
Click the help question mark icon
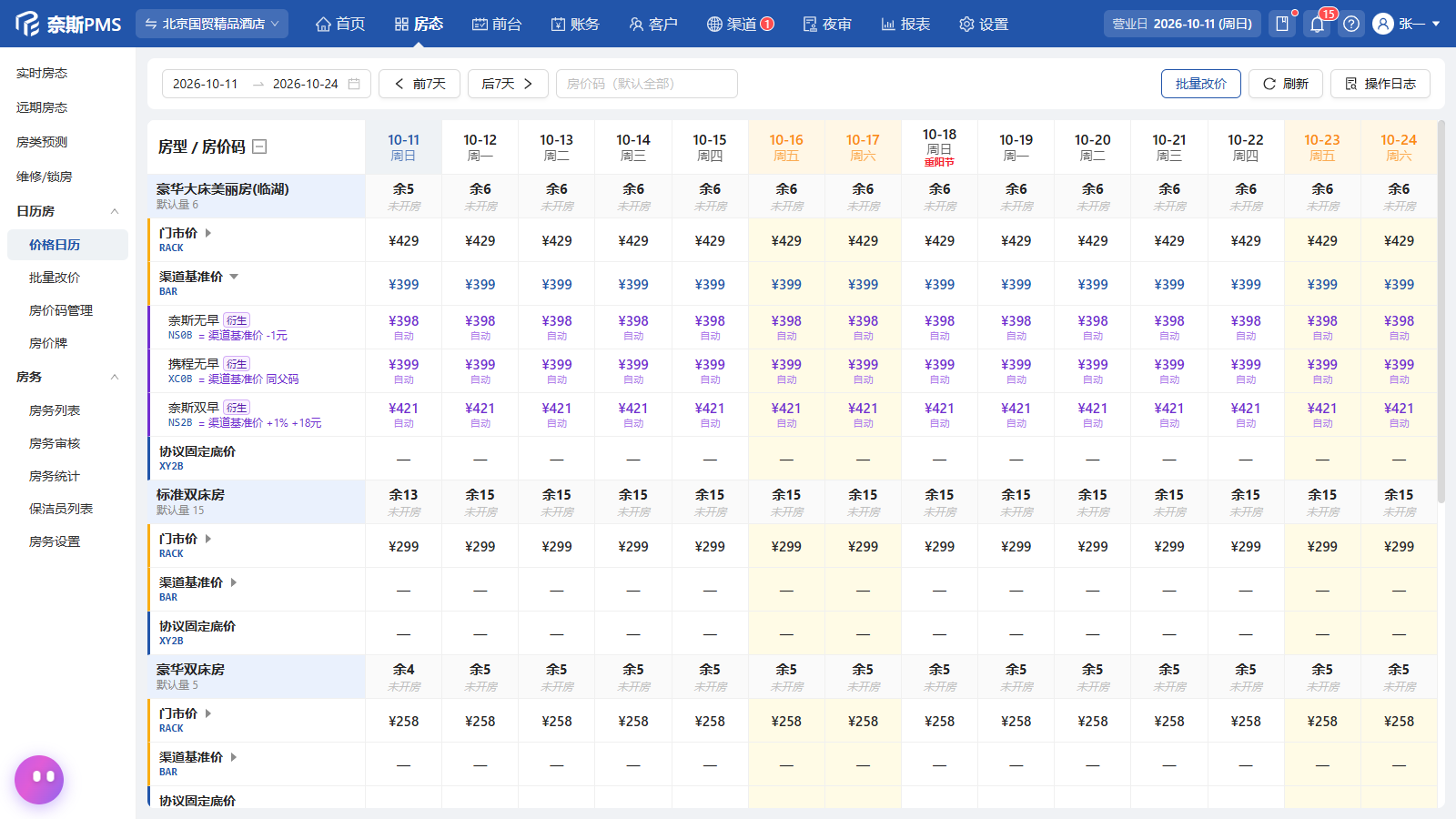(1351, 24)
